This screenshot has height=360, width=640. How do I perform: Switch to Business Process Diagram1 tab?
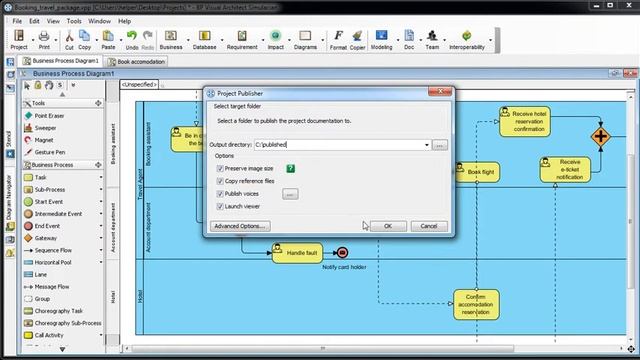pyautogui.click(x=61, y=61)
